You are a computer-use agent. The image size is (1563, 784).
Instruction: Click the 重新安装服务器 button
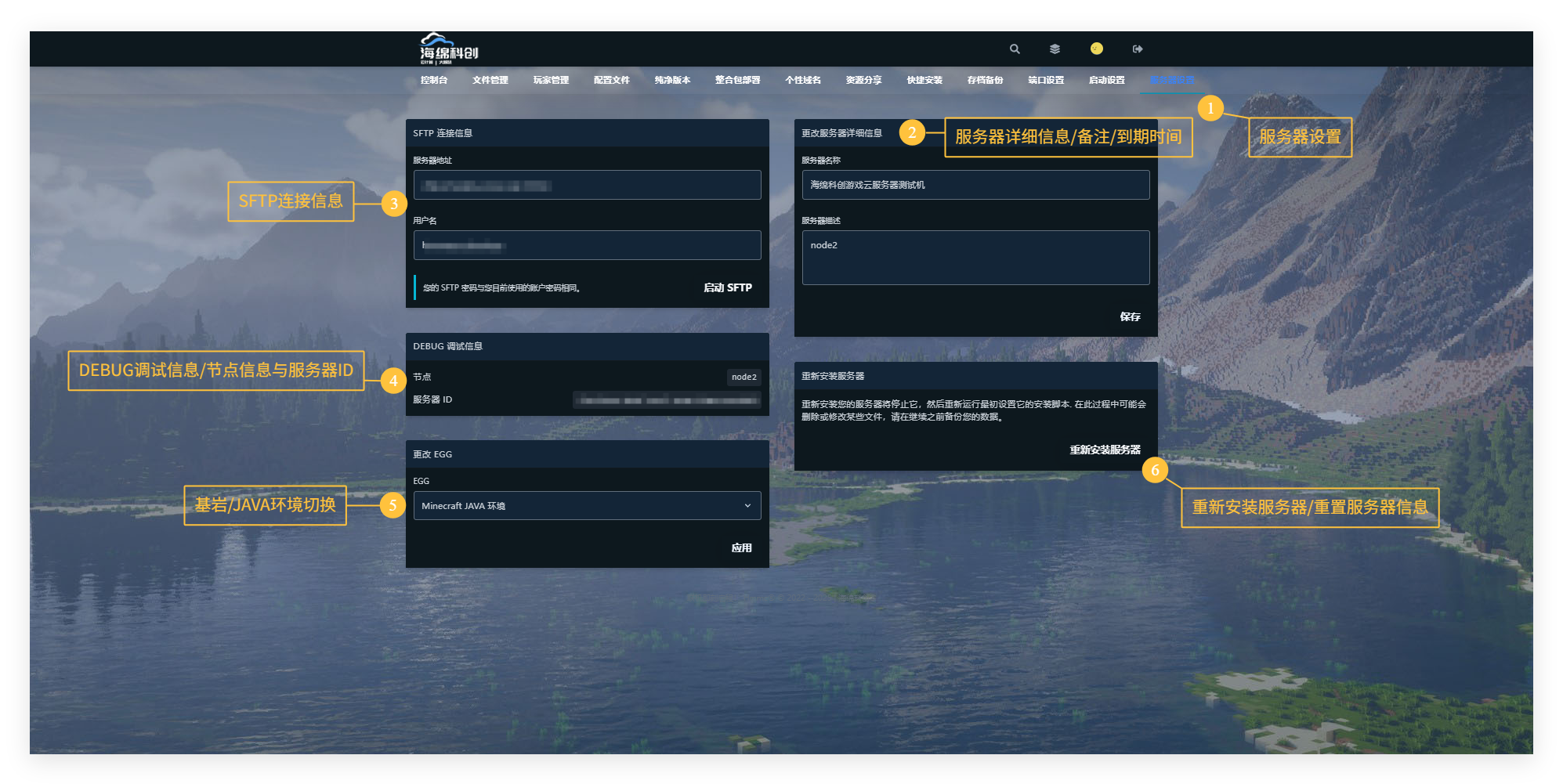coord(1105,450)
